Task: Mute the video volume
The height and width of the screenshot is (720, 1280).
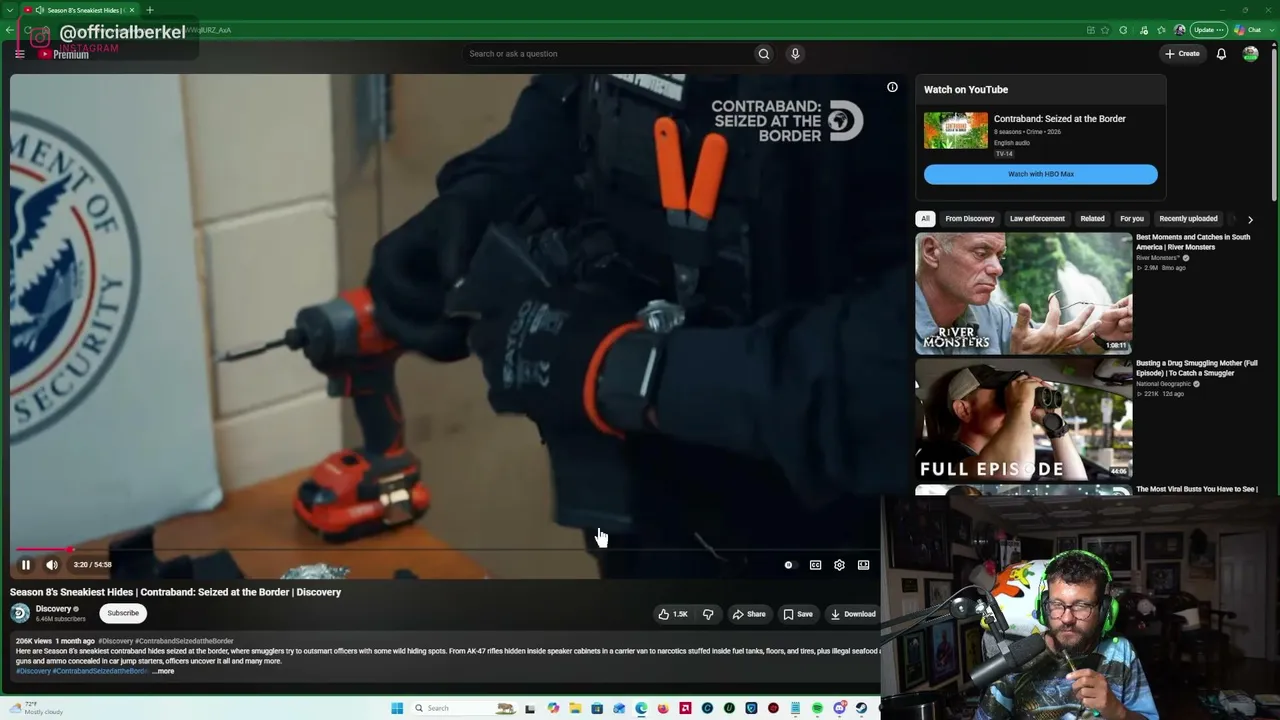Action: pyautogui.click(x=52, y=565)
